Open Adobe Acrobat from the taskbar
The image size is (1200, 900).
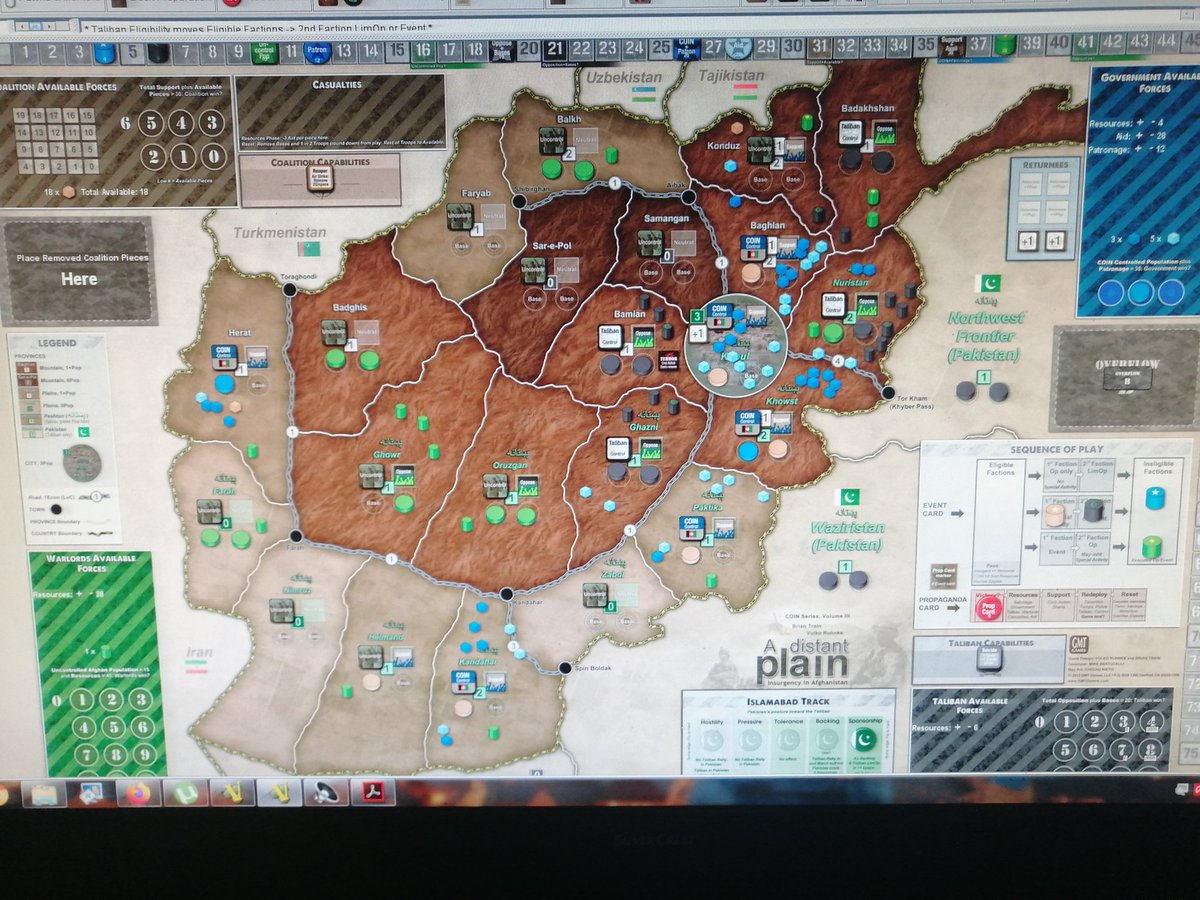372,792
